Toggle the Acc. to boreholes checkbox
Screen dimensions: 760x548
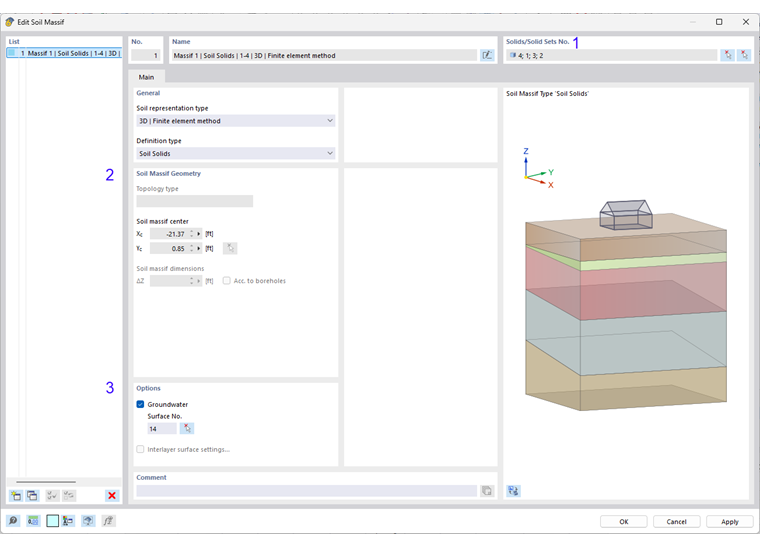pos(226,281)
